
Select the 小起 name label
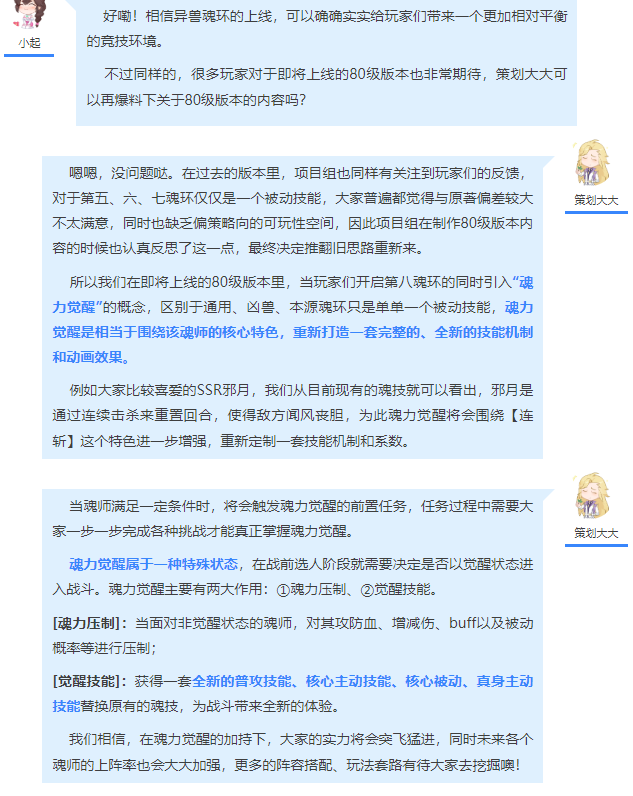point(29,43)
